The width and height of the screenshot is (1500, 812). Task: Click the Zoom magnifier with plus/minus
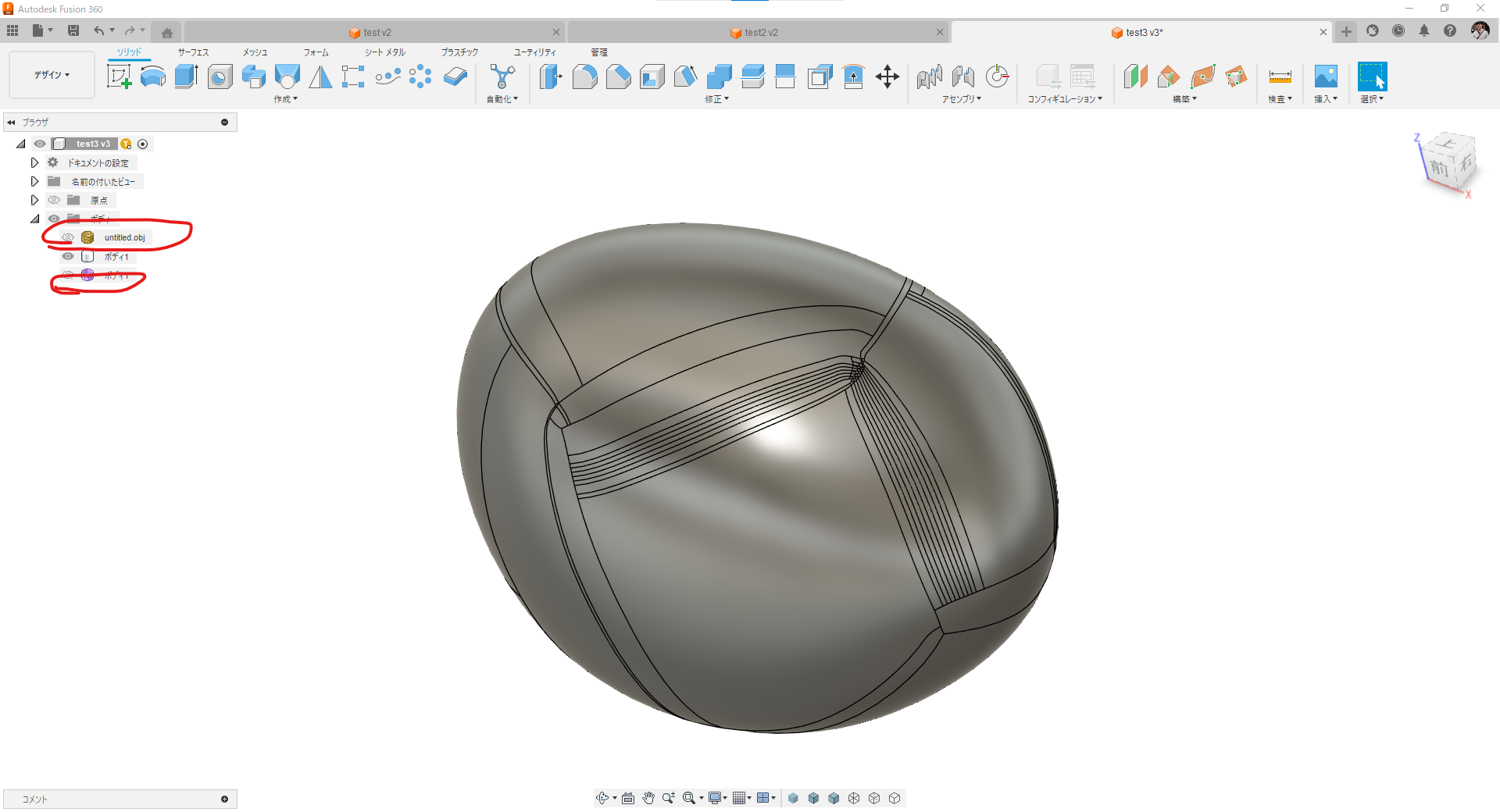pyautogui.click(x=669, y=798)
